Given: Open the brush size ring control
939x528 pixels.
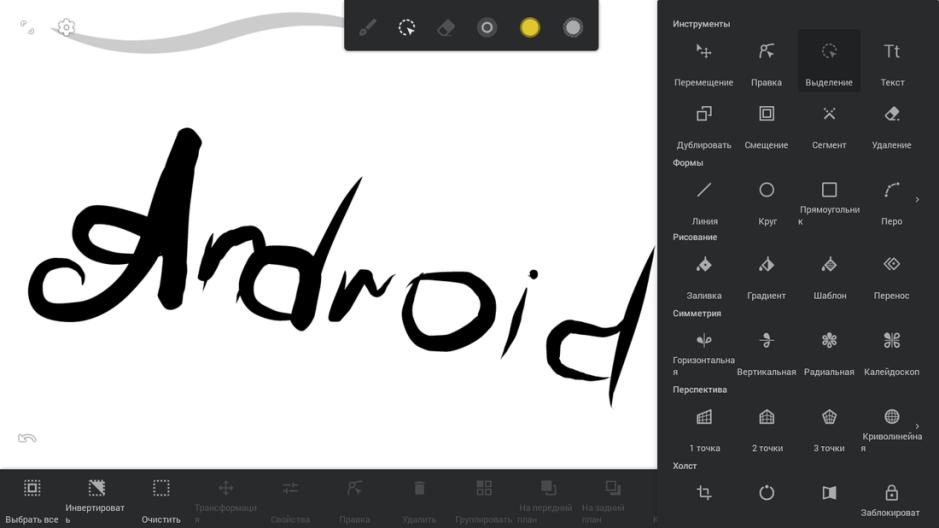Looking at the screenshot, I should pos(487,28).
